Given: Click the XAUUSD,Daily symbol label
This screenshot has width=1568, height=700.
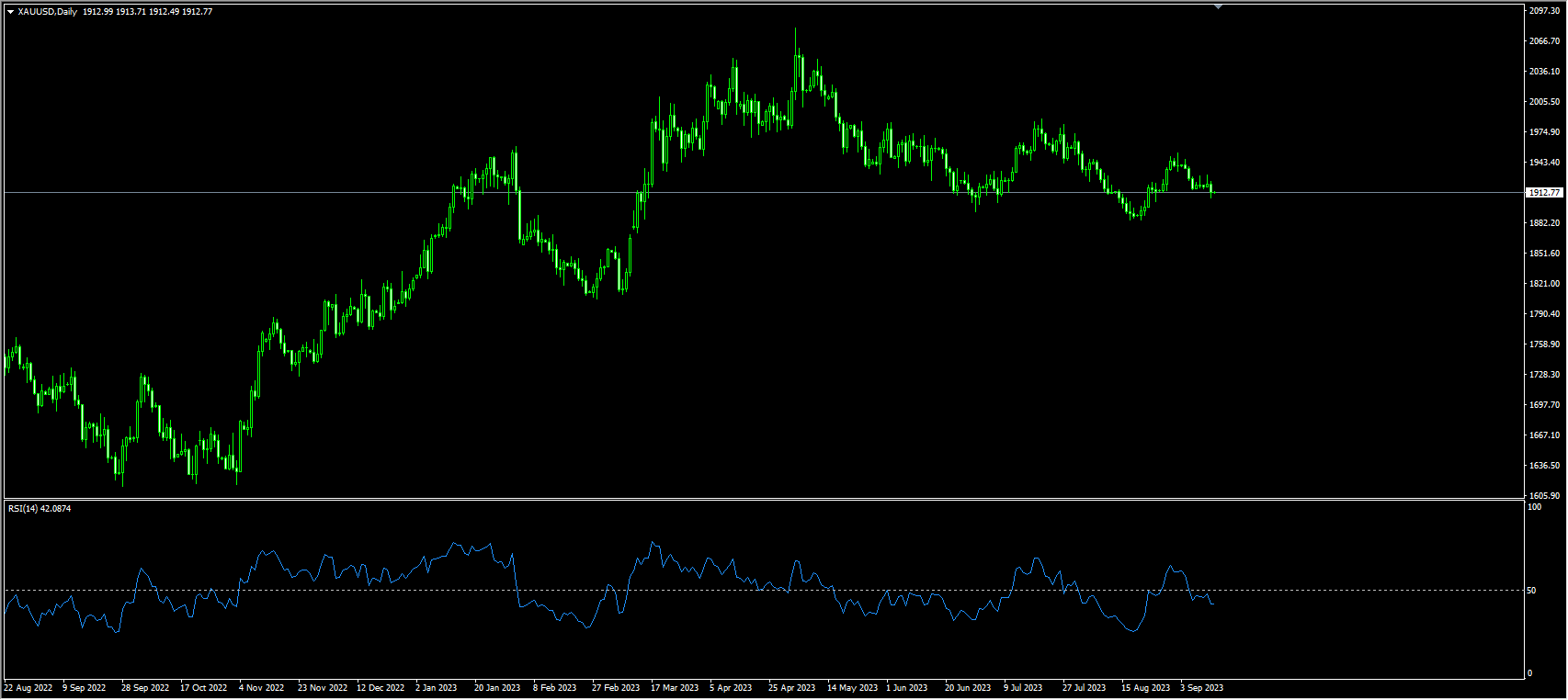Looking at the screenshot, I should tap(48, 12).
